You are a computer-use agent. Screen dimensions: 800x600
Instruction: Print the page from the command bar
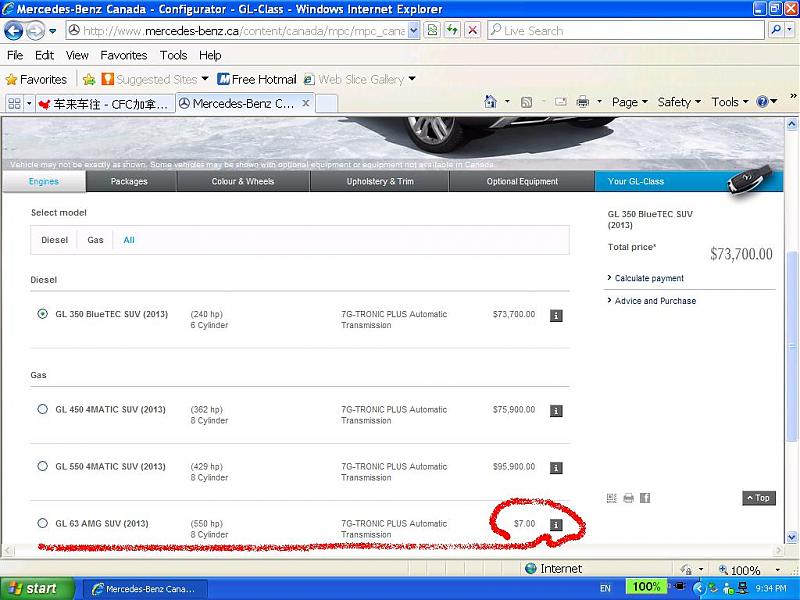[x=582, y=102]
